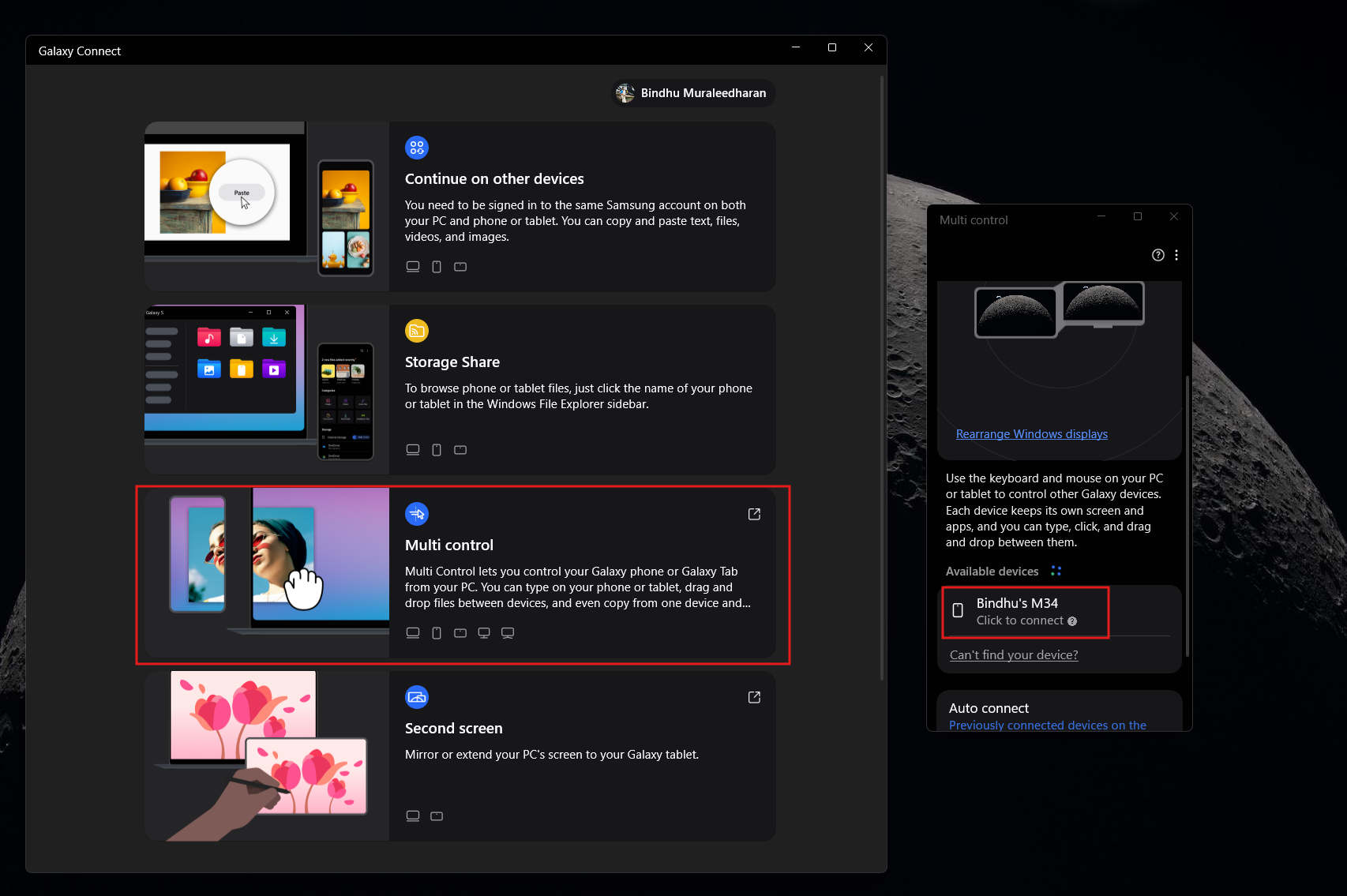Screen dimensions: 1347x896
Task: Open Rearrange Windows displays
Action: click(x=1031, y=433)
